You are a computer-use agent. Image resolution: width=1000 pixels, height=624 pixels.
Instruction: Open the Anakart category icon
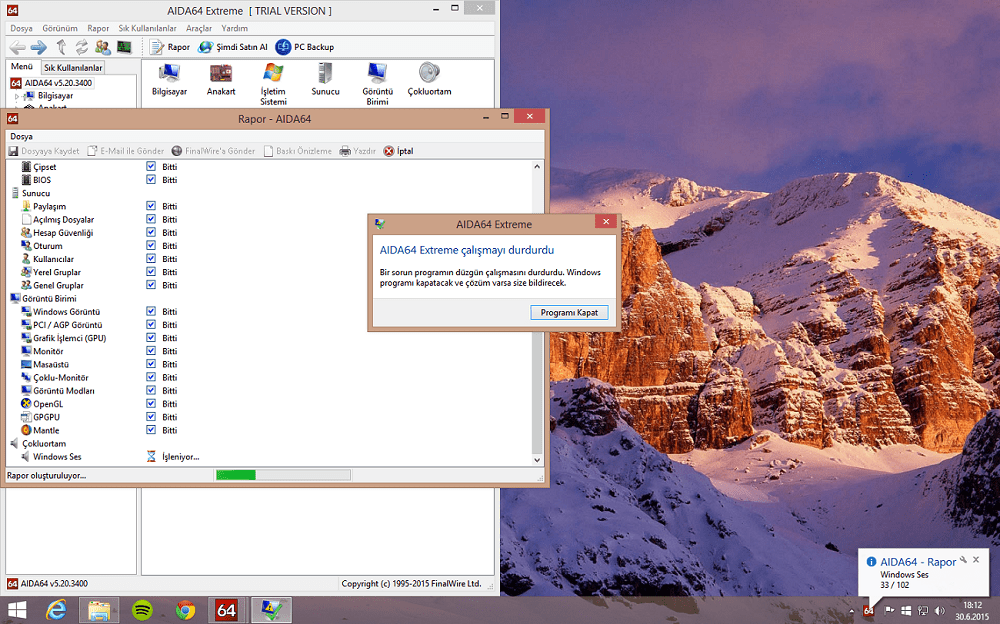[221, 79]
